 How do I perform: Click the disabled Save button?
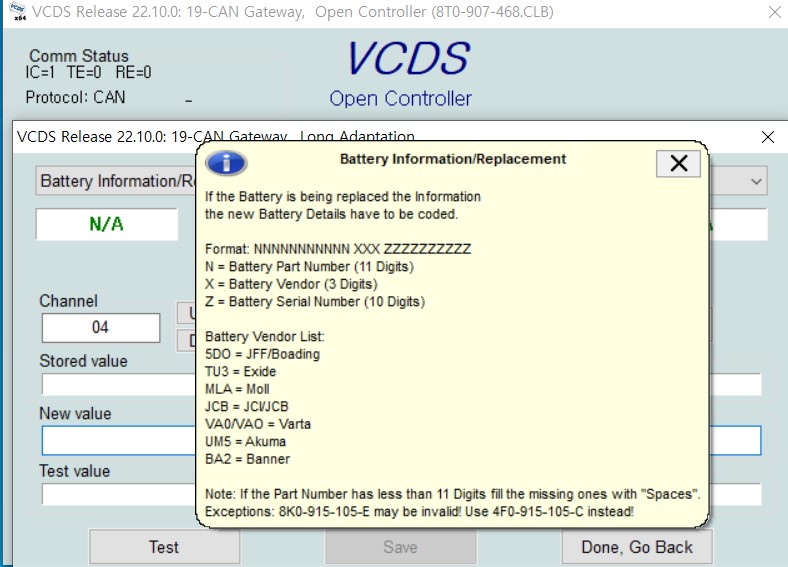click(x=401, y=546)
